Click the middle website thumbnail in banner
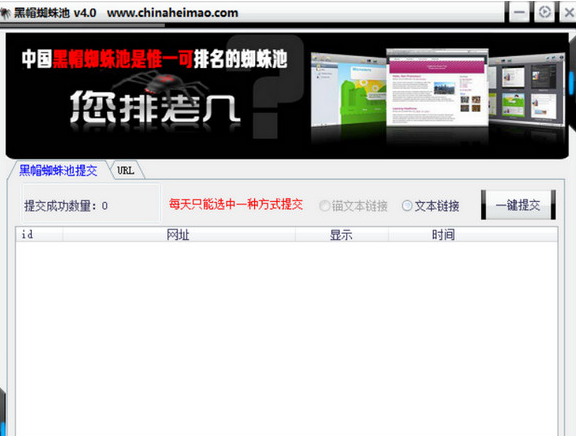Screen dimensions: 576x436 [437, 87]
